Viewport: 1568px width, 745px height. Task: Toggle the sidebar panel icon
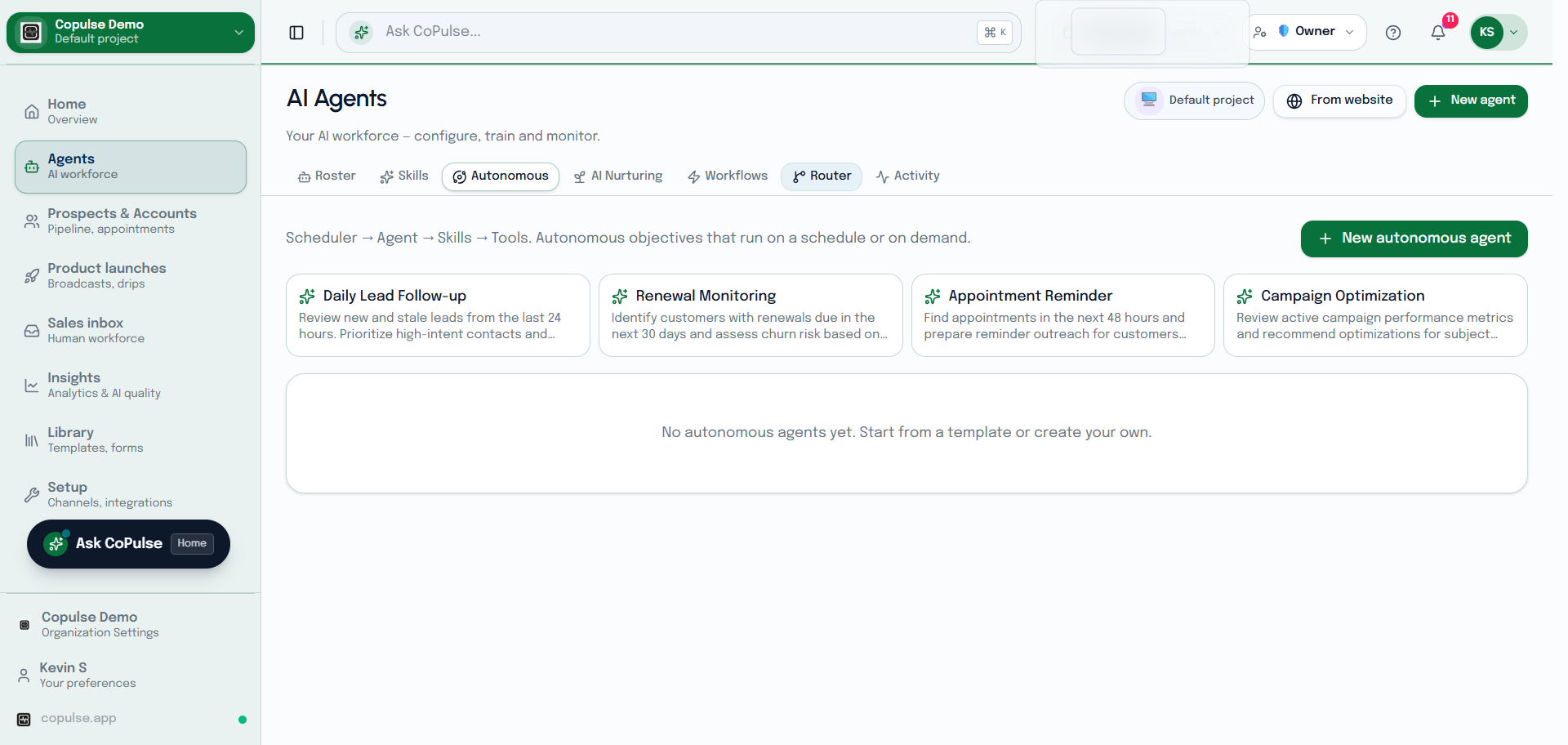coord(296,33)
